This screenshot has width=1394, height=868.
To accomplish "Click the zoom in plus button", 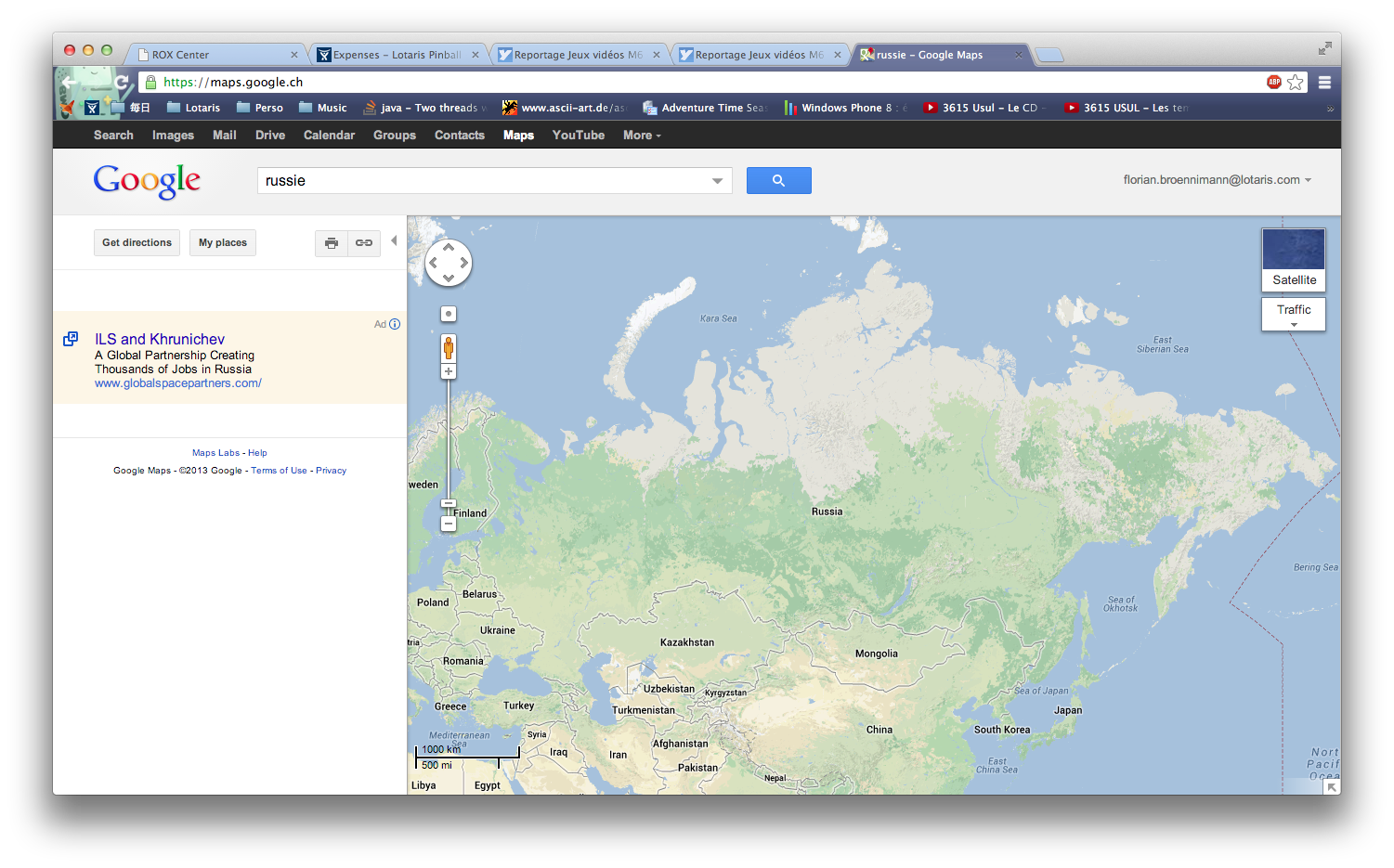I will 449,371.
